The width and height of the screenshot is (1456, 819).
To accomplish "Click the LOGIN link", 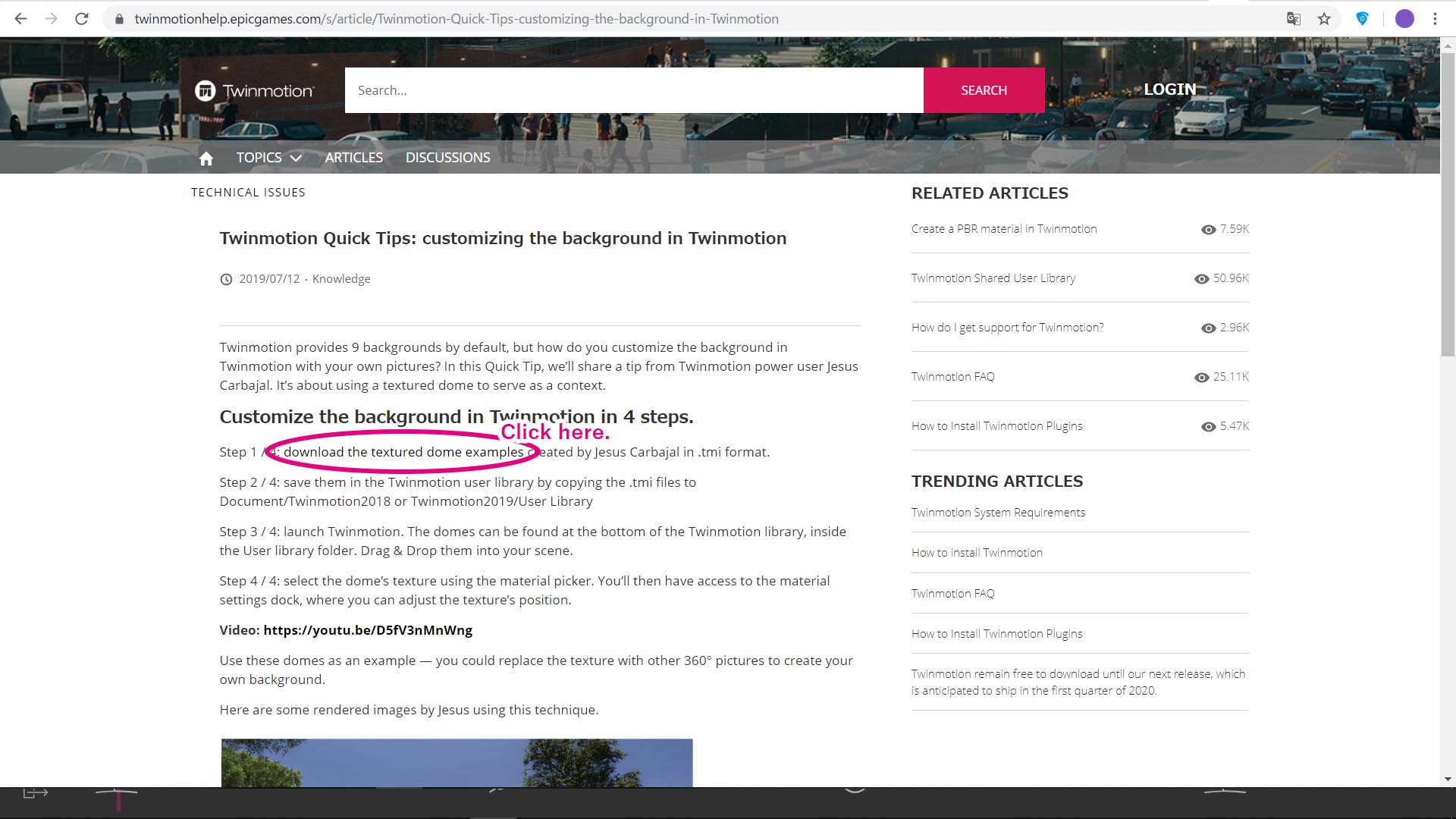I will 1169,89.
